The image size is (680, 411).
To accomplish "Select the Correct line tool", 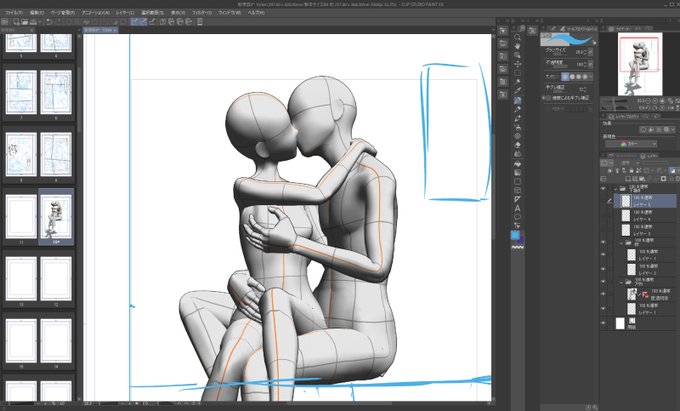I will (x=517, y=225).
